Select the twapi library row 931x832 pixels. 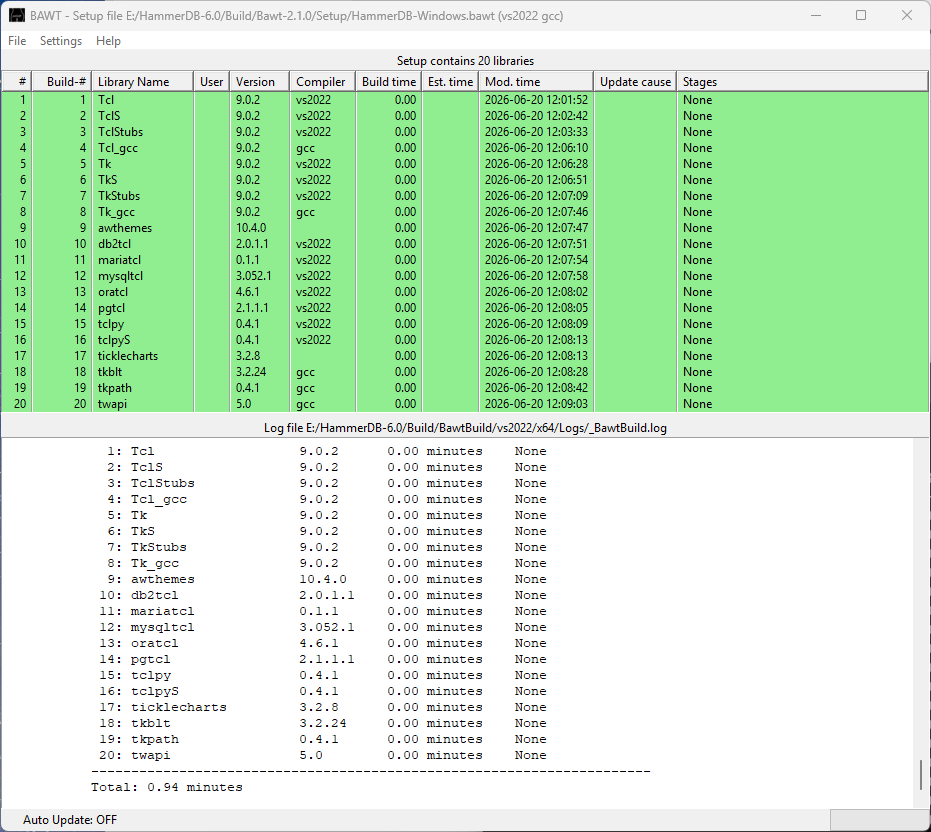click(x=465, y=404)
